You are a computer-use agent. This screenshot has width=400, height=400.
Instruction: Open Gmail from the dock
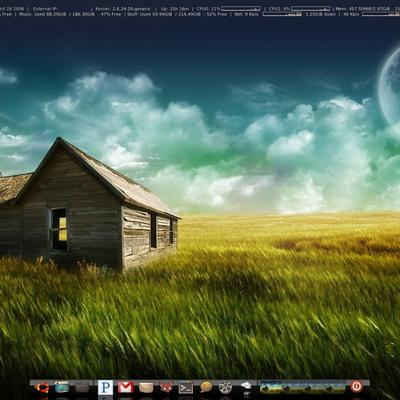pyautogui.click(x=126, y=387)
